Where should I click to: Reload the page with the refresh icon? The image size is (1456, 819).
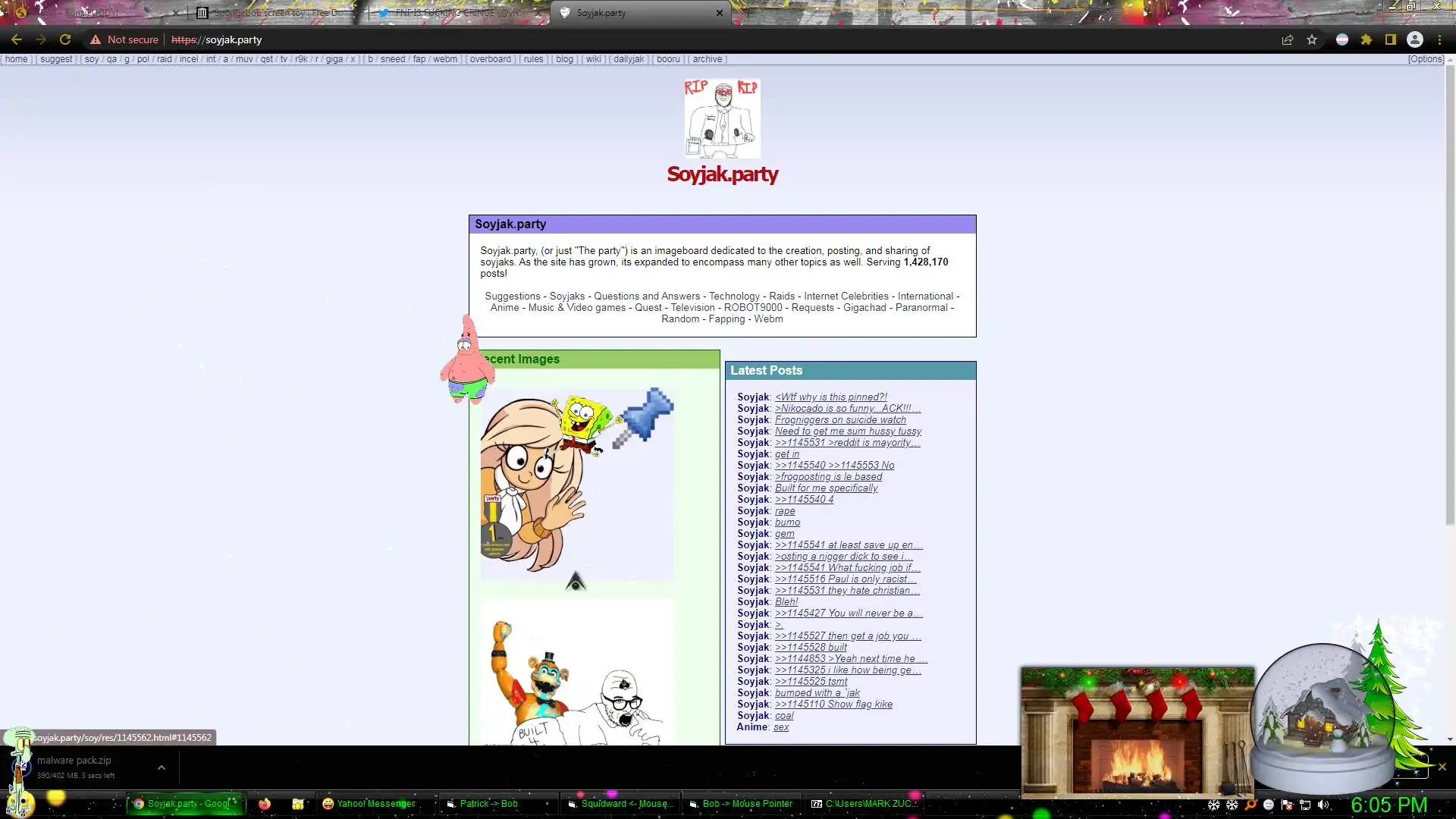[x=65, y=39]
